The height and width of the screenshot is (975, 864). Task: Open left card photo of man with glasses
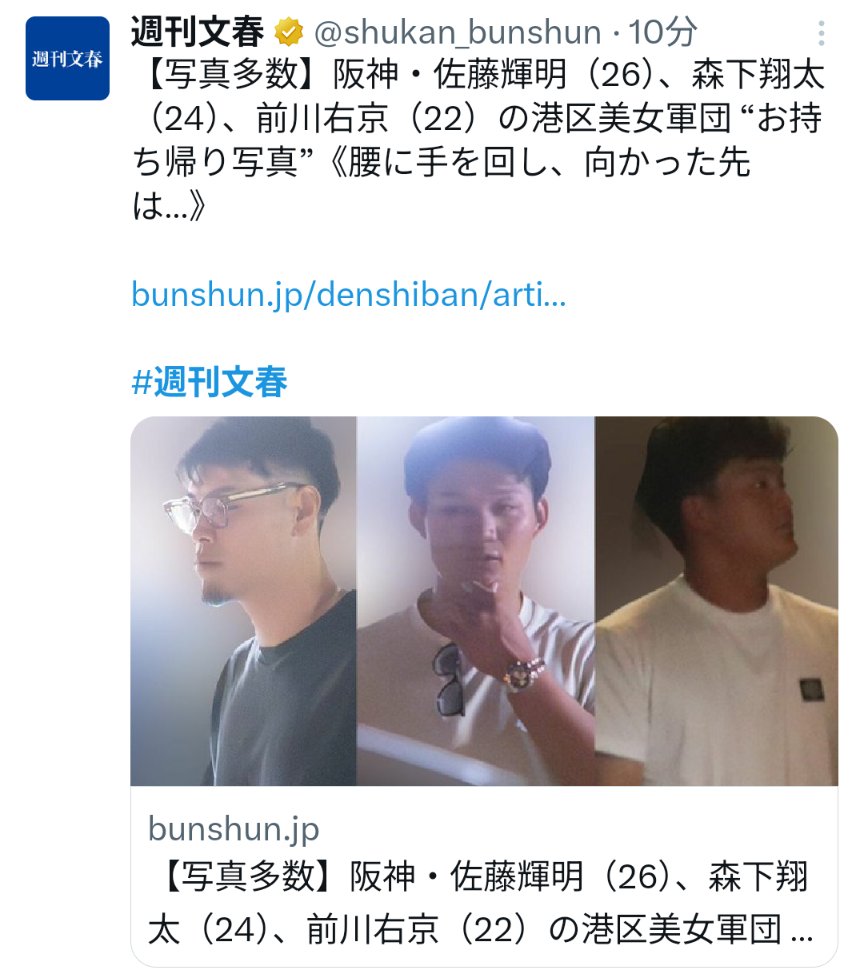tap(243, 601)
